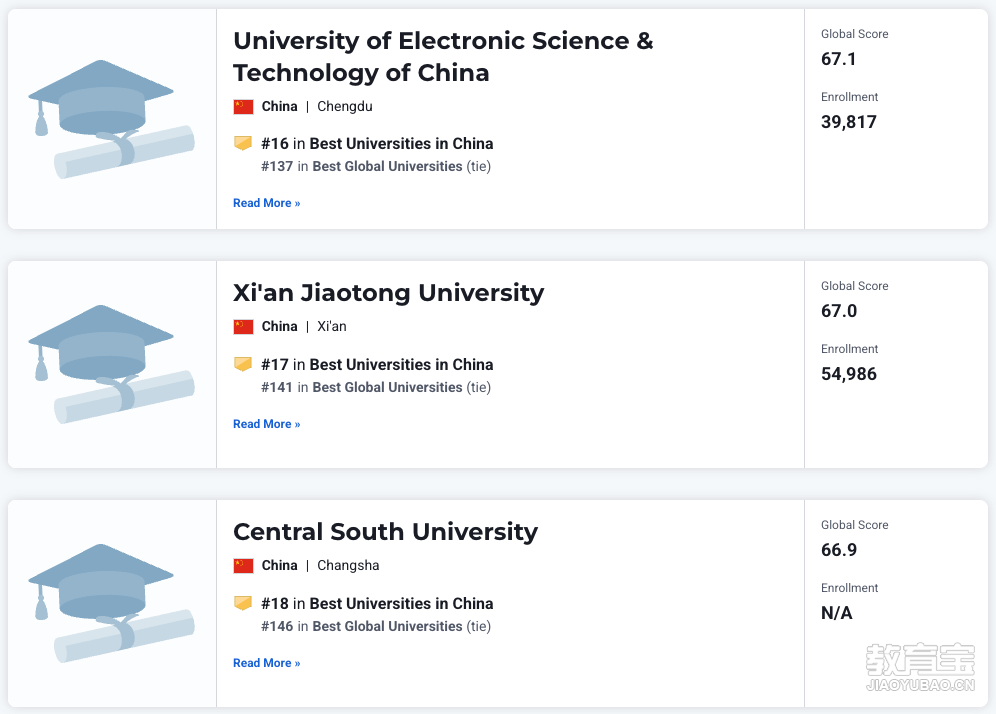996x714 pixels.
Task: Click the China flag icon beside Xi'an
Action: [x=243, y=327]
